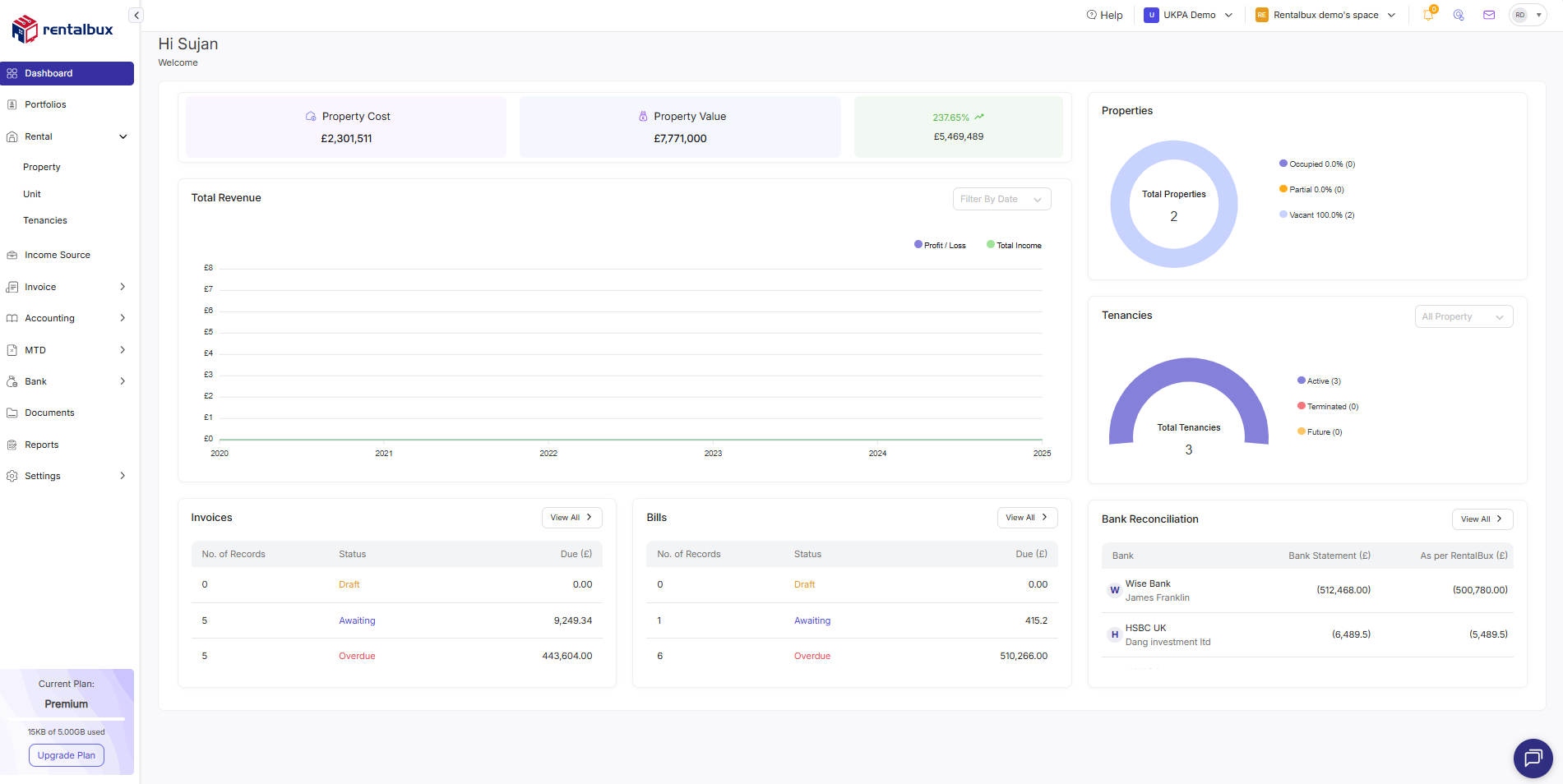Collapse sidebar with arrow icon
The height and width of the screenshot is (784, 1563).
click(136, 16)
